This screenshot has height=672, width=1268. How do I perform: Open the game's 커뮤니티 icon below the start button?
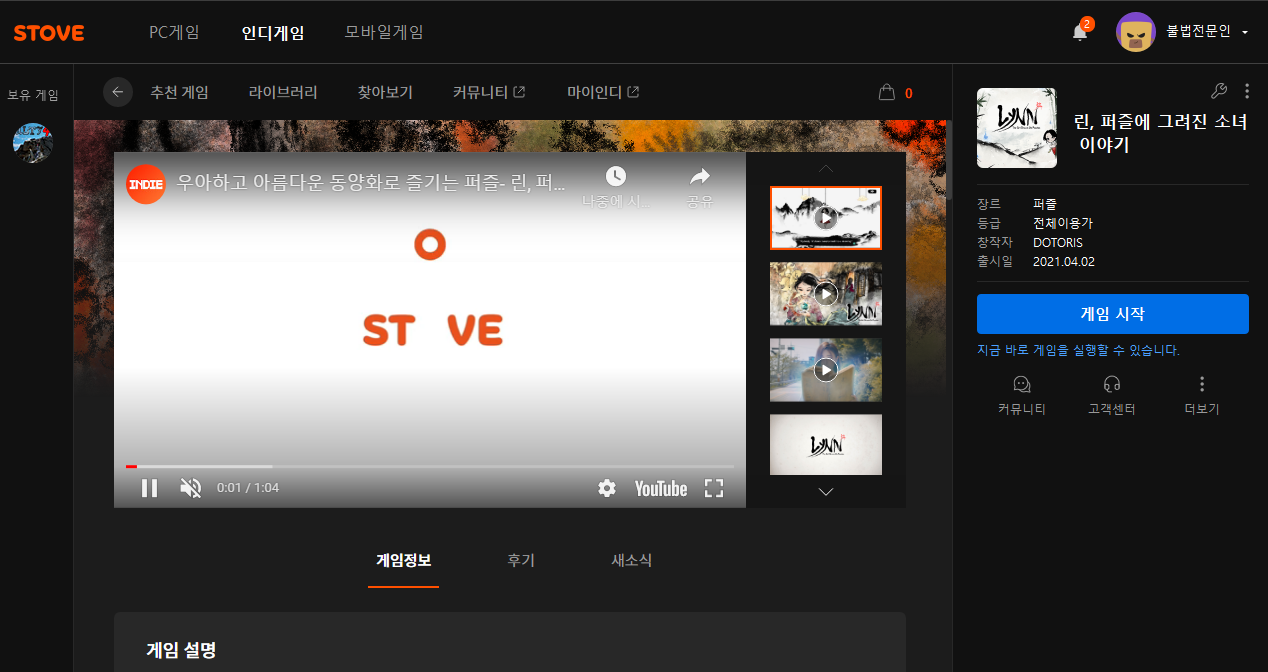click(1021, 384)
